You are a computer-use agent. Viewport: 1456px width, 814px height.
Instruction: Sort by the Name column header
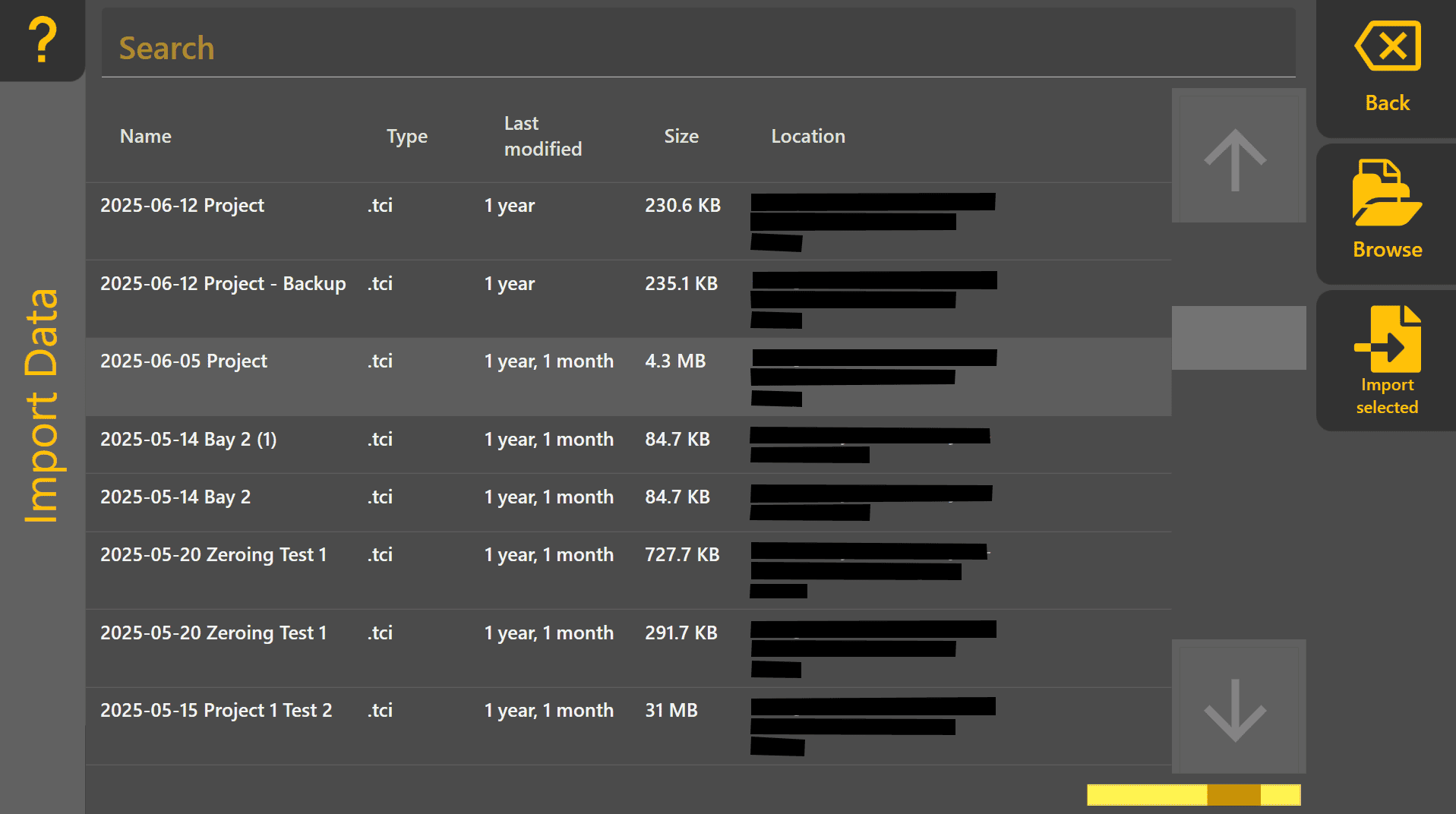pos(145,136)
